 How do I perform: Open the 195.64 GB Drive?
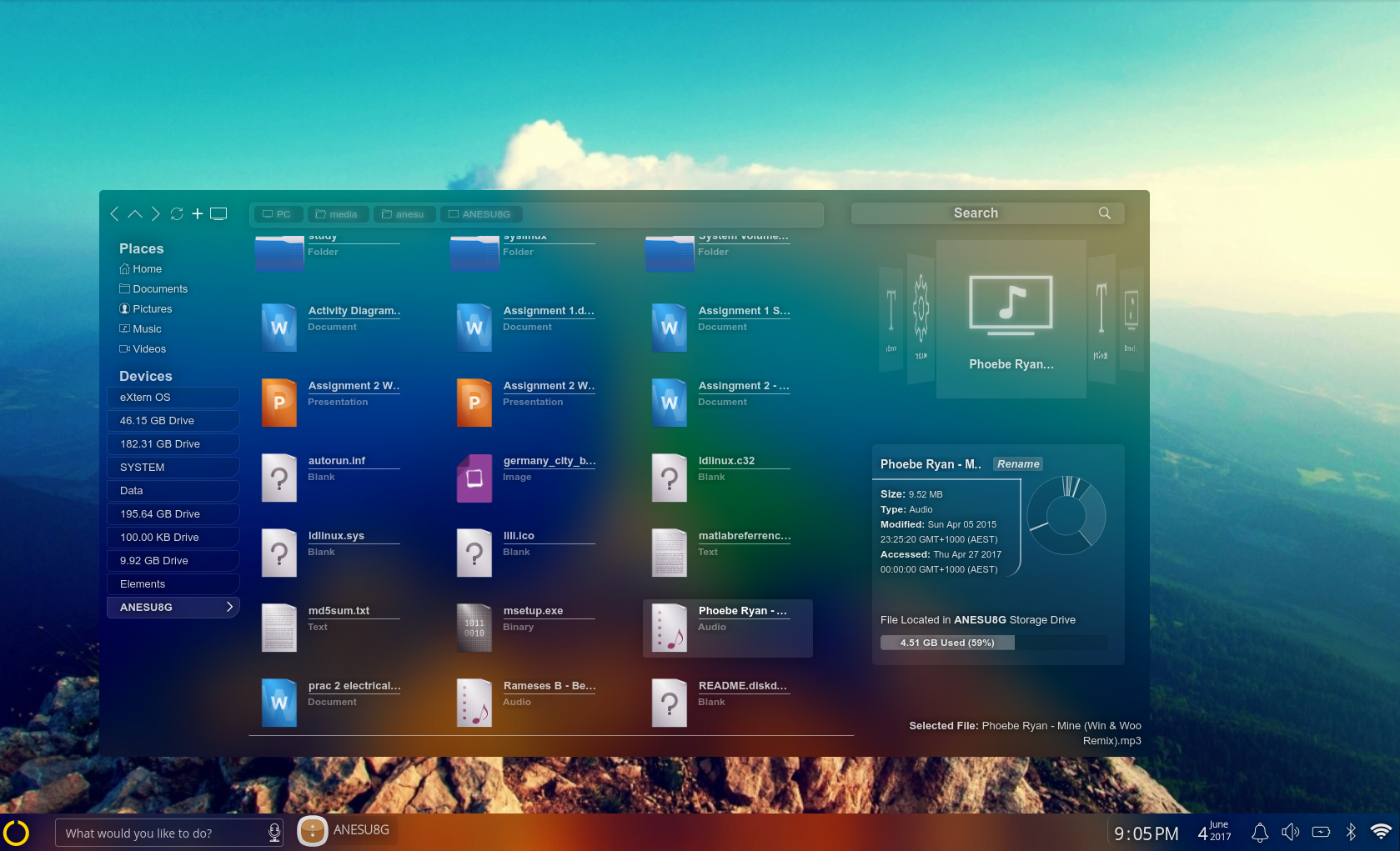173,514
